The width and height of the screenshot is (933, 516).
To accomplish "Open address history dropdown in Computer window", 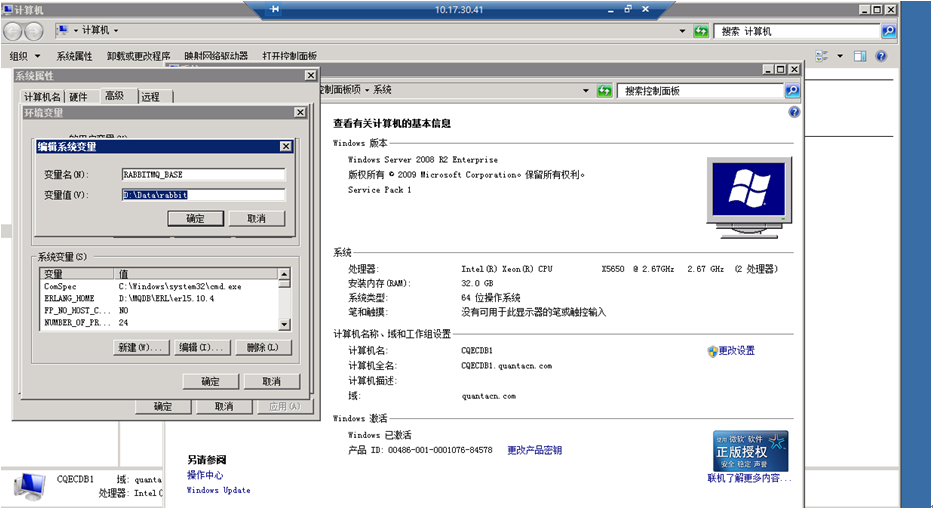I will 682,31.
